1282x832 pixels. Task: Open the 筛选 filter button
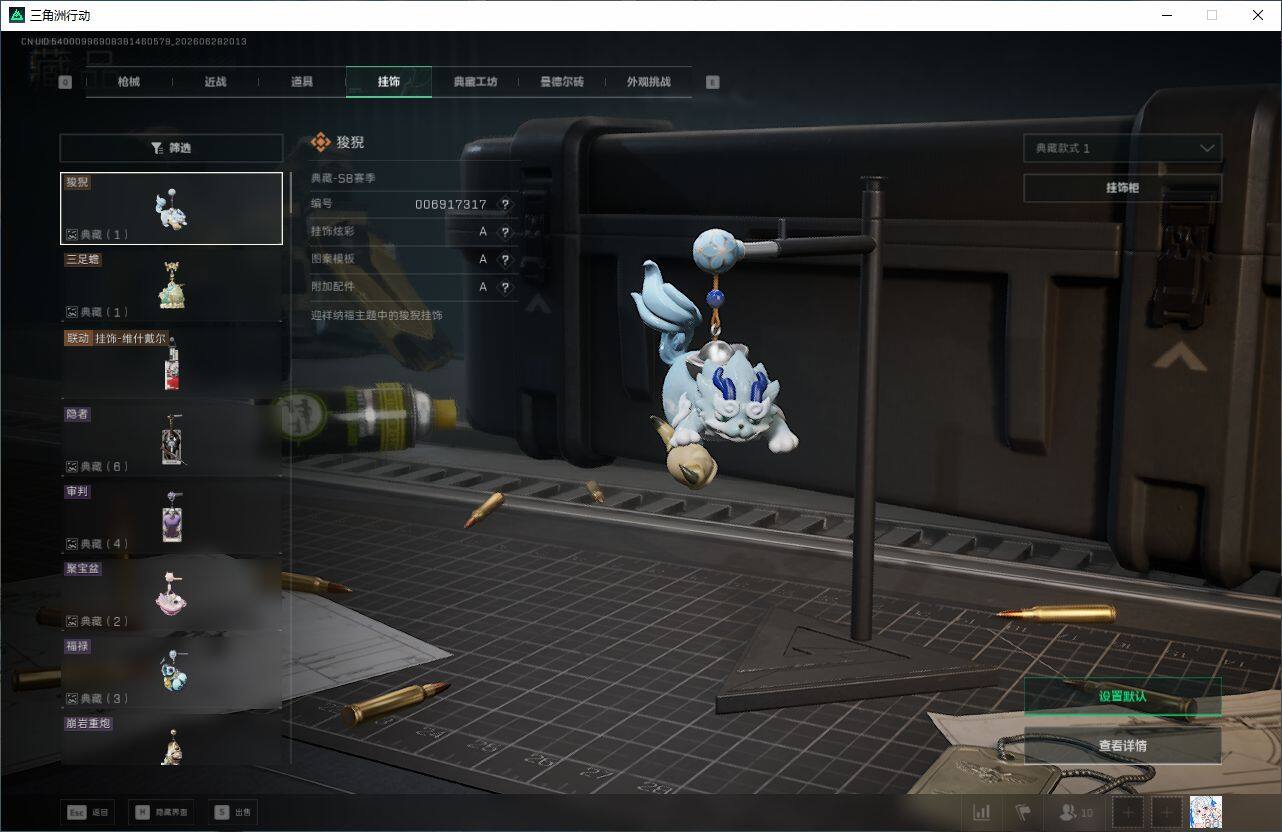click(x=171, y=148)
